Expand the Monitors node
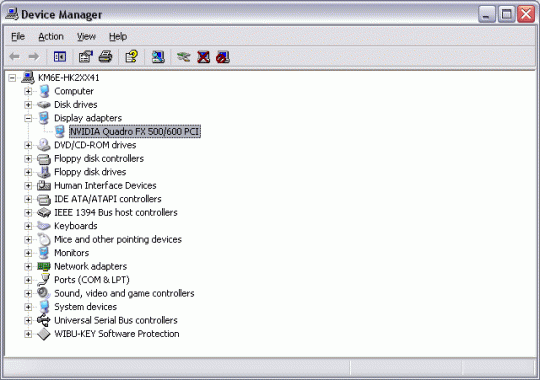540x380 pixels. (28, 253)
